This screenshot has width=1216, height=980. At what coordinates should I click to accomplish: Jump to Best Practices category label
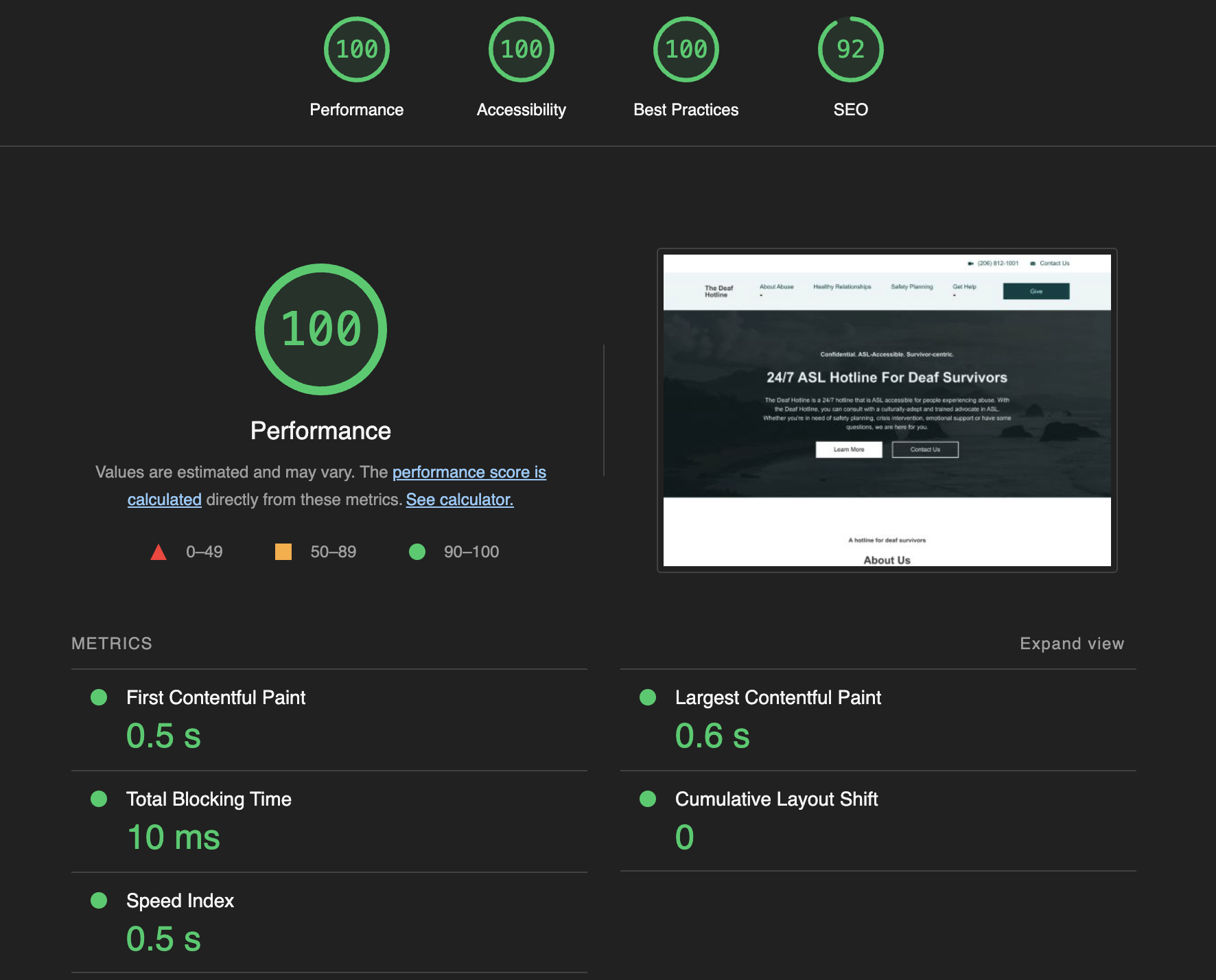click(x=686, y=110)
